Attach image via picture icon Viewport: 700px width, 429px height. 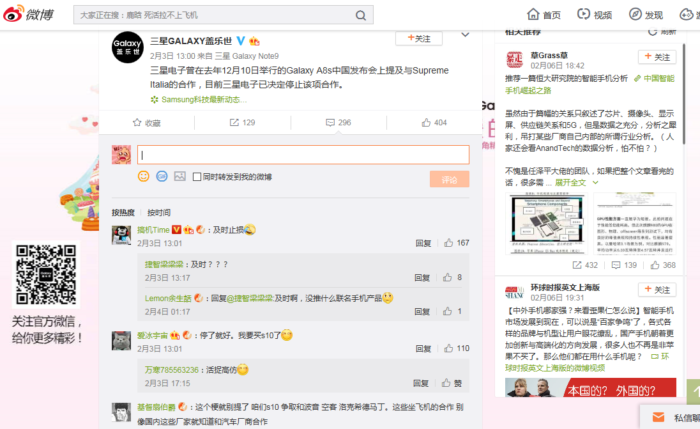click(x=180, y=176)
